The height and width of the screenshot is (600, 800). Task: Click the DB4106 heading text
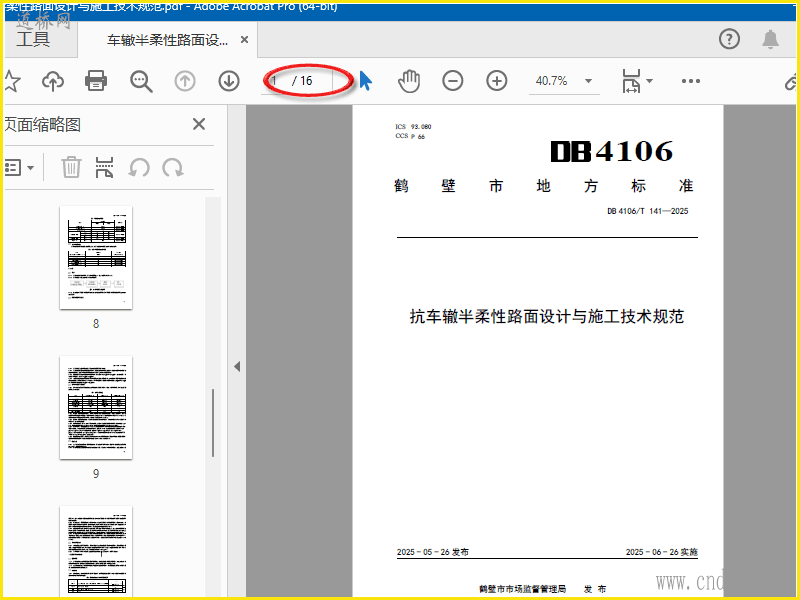[612, 151]
